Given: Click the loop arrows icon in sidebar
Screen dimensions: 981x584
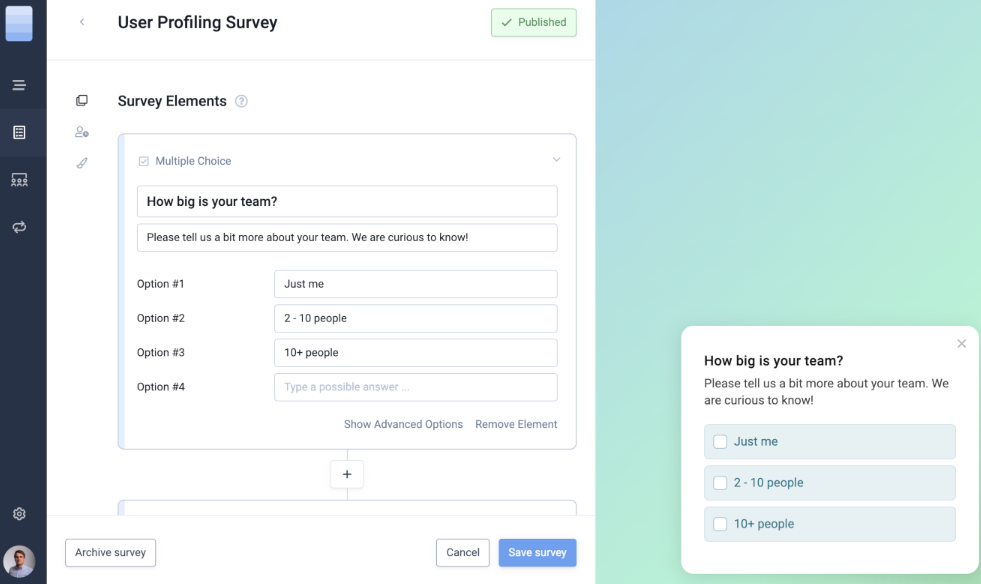Looking at the screenshot, I should (x=19, y=227).
